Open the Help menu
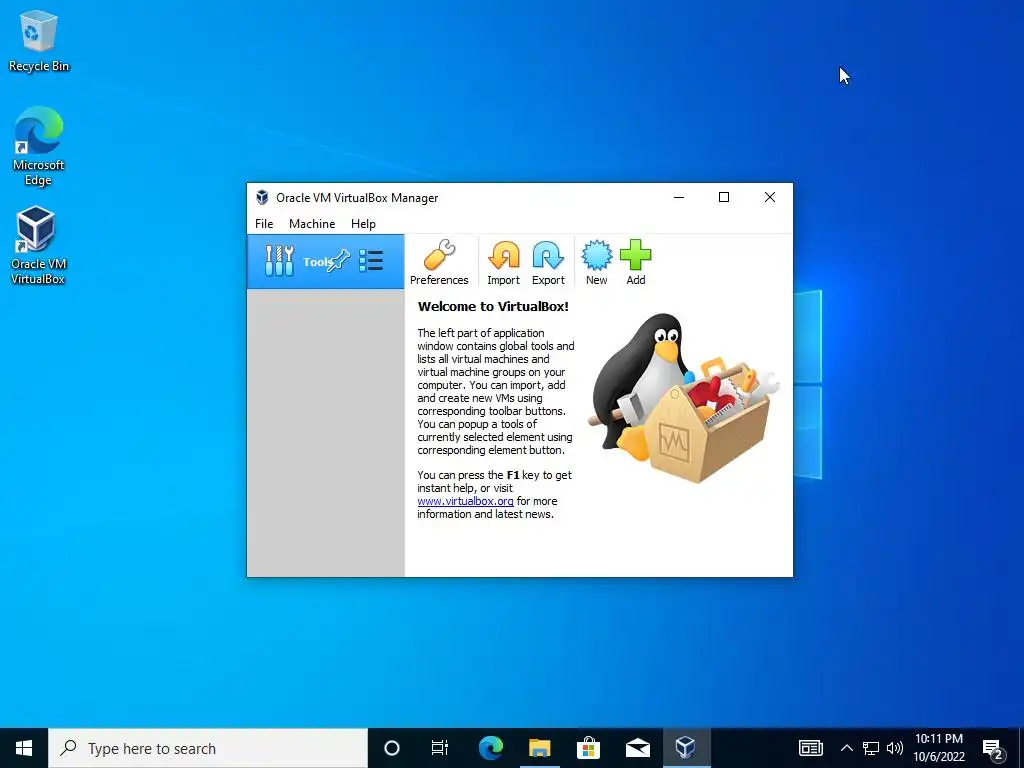Screen dimensions: 1024x768 pos(363,223)
